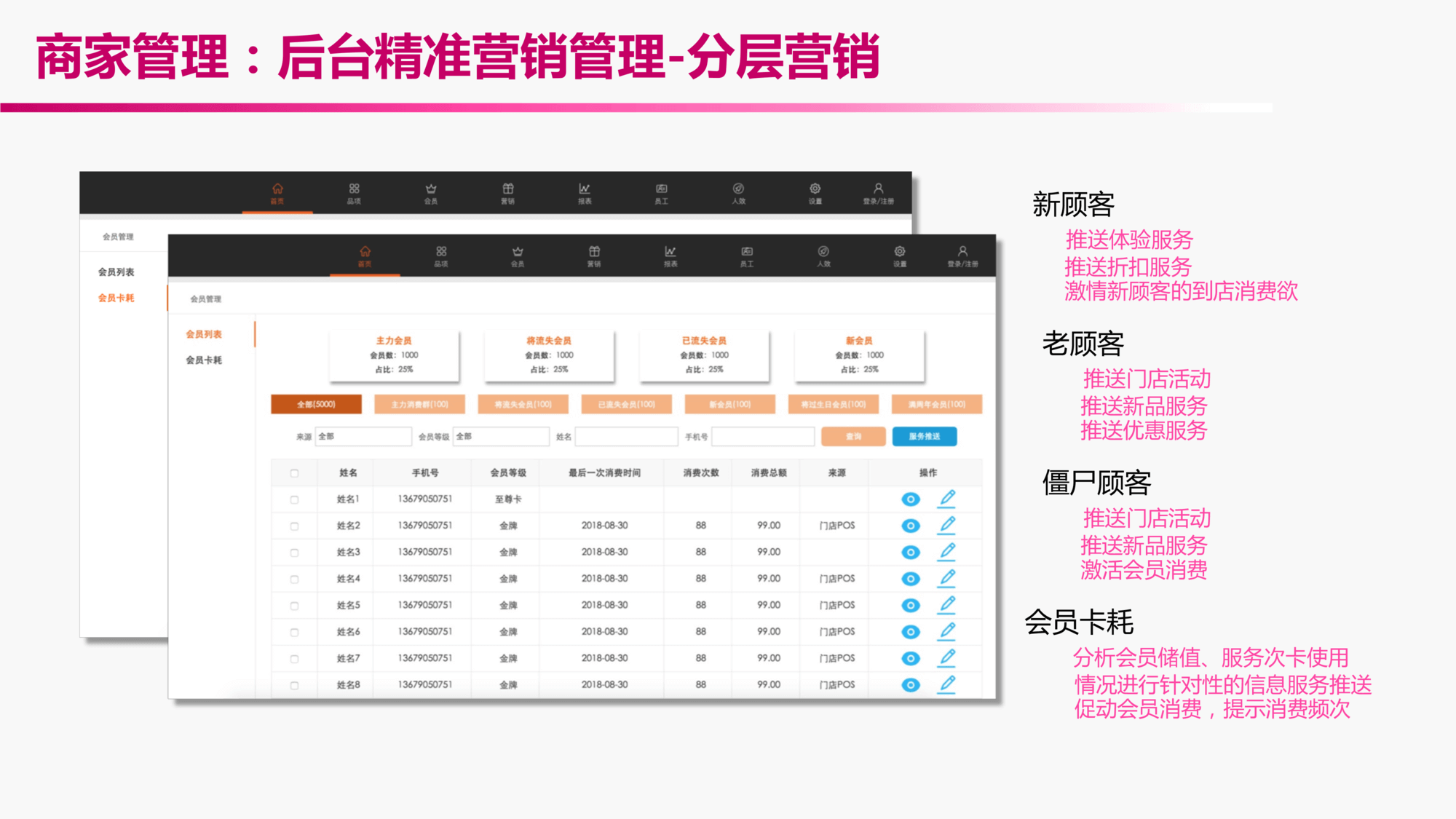Click the 手机号 input field

(x=762, y=436)
